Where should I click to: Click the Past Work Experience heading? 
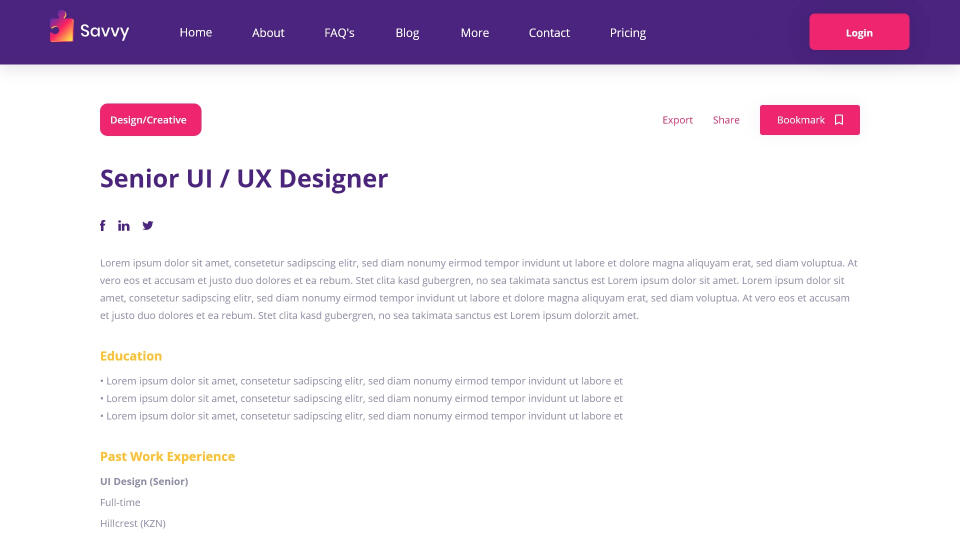point(167,456)
